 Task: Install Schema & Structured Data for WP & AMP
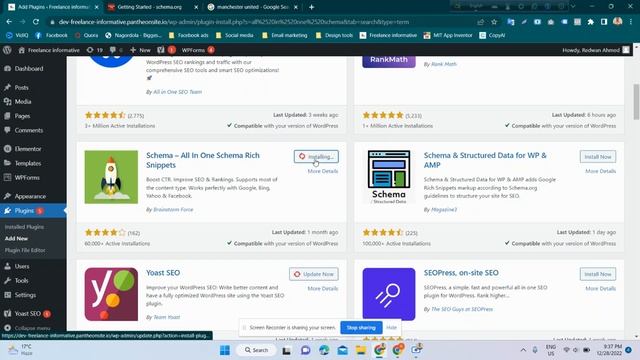[x=598, y=157]
